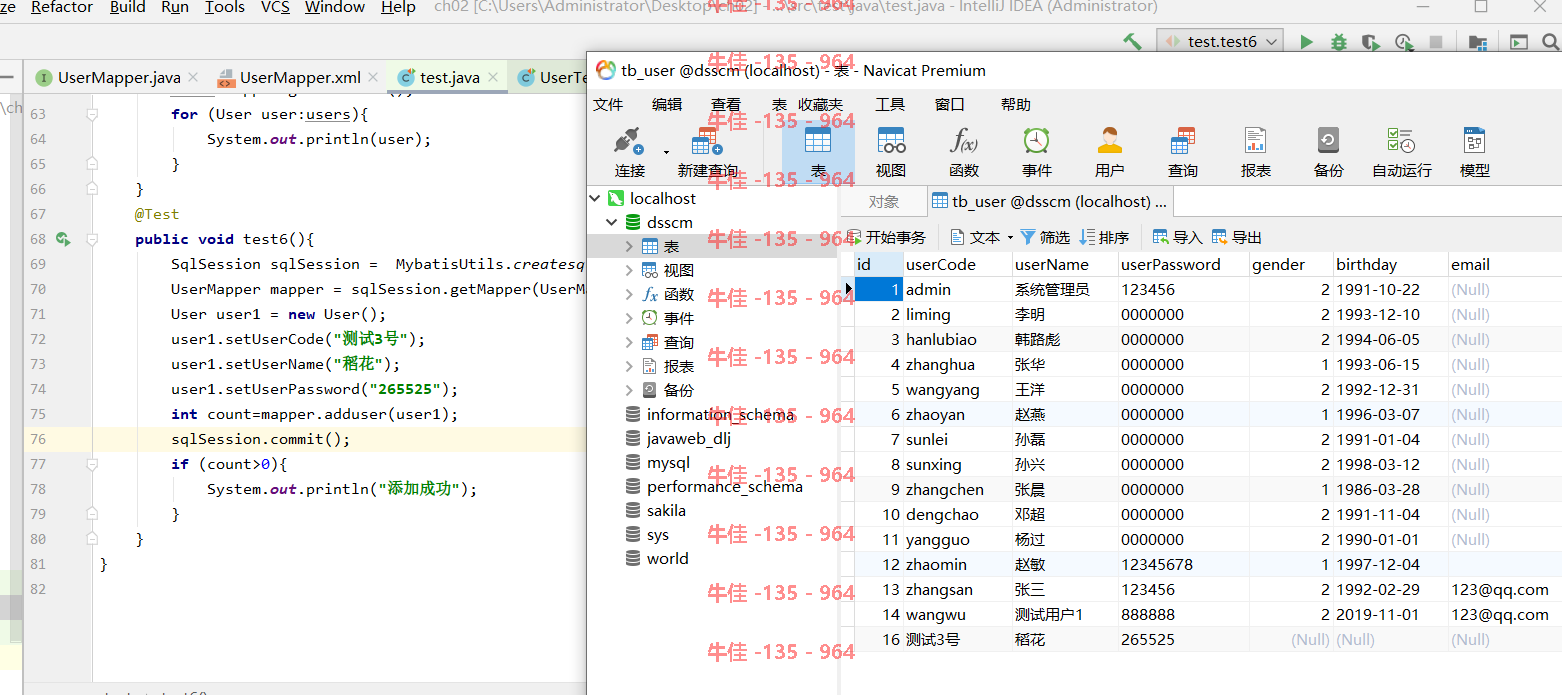This screenshot has width=1562, height=695.
Task: Click the password cell 12345678
Action: pyautogui.click(x=1183, y=564)
